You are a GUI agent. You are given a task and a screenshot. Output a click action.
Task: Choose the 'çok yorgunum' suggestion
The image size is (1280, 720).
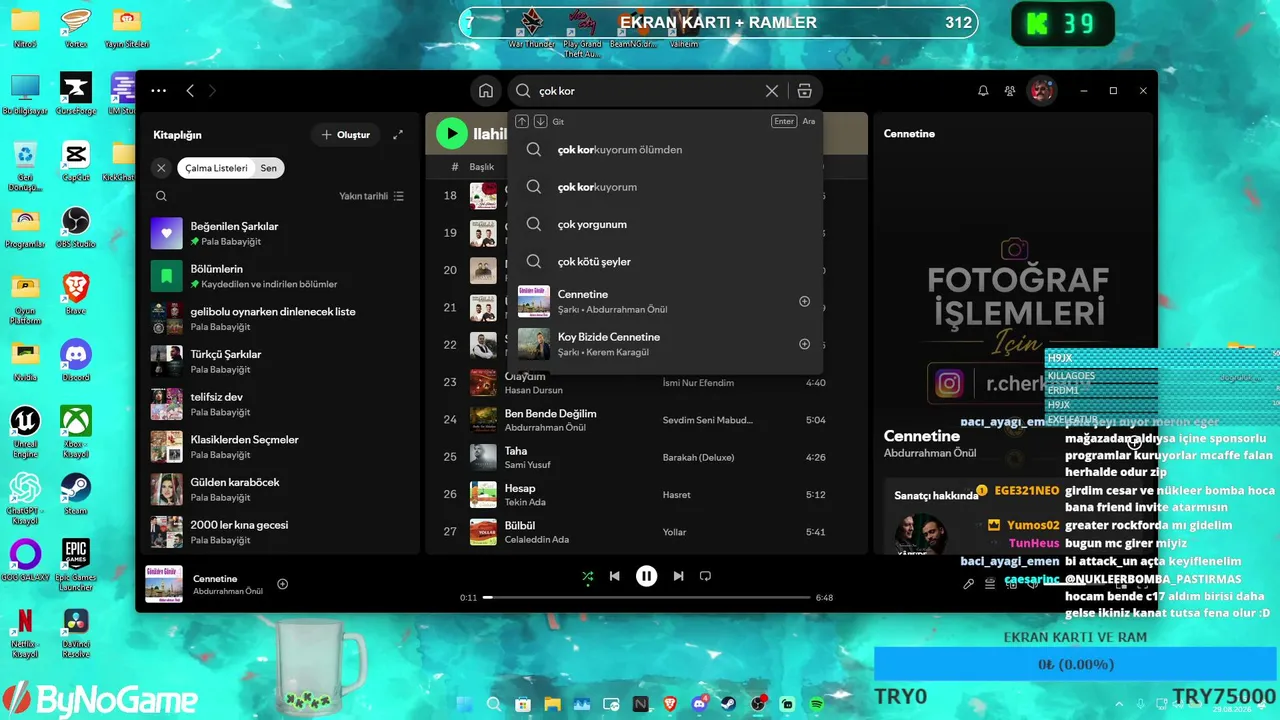pos(665,224)
